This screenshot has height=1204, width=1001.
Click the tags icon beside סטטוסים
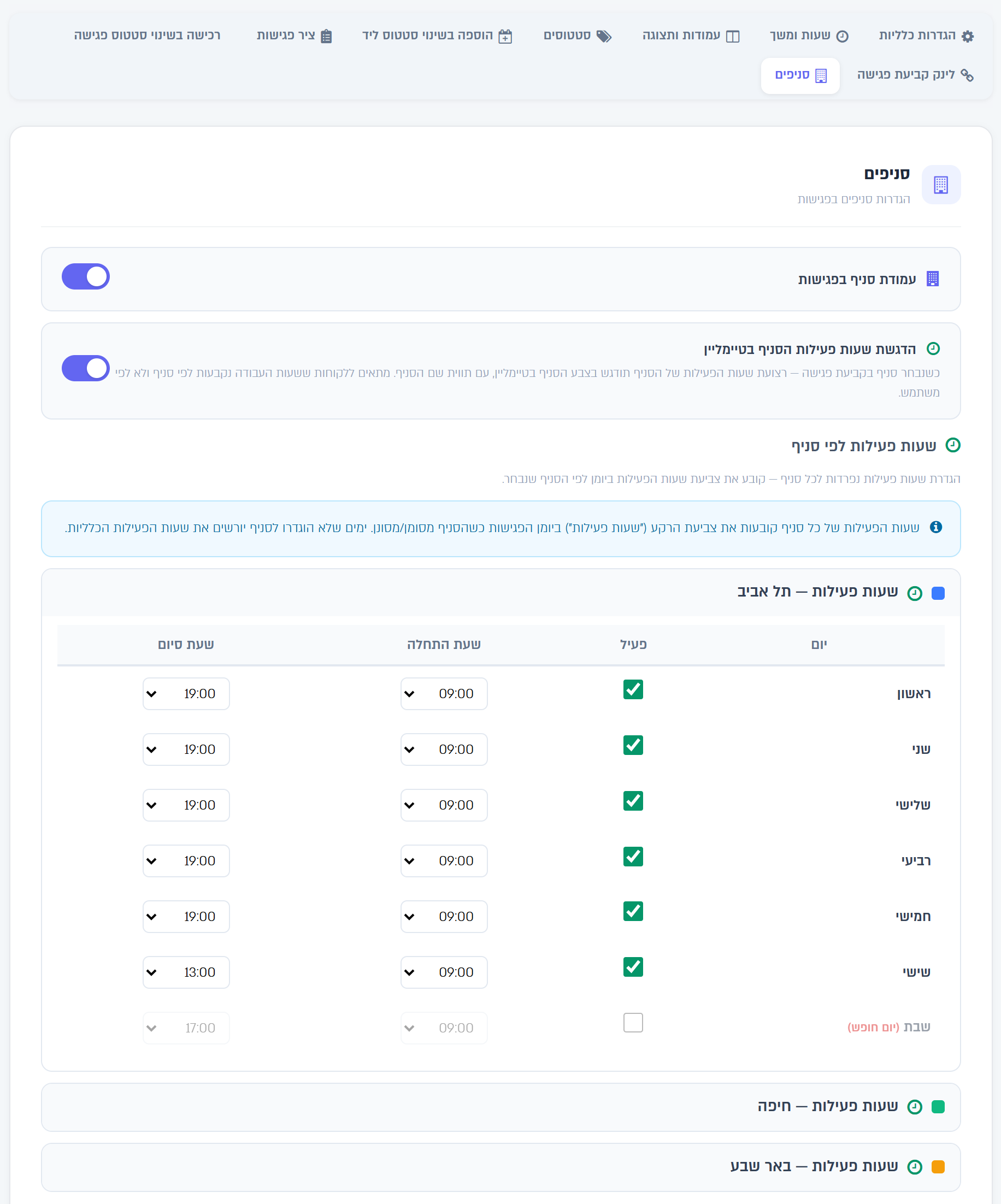(x=604, y=36)
